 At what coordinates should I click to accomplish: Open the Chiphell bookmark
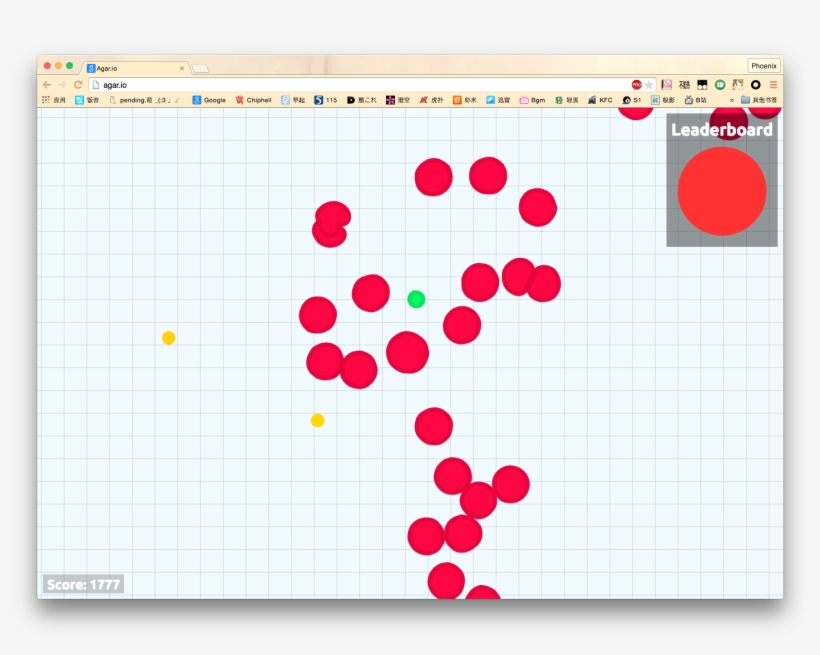253,100
